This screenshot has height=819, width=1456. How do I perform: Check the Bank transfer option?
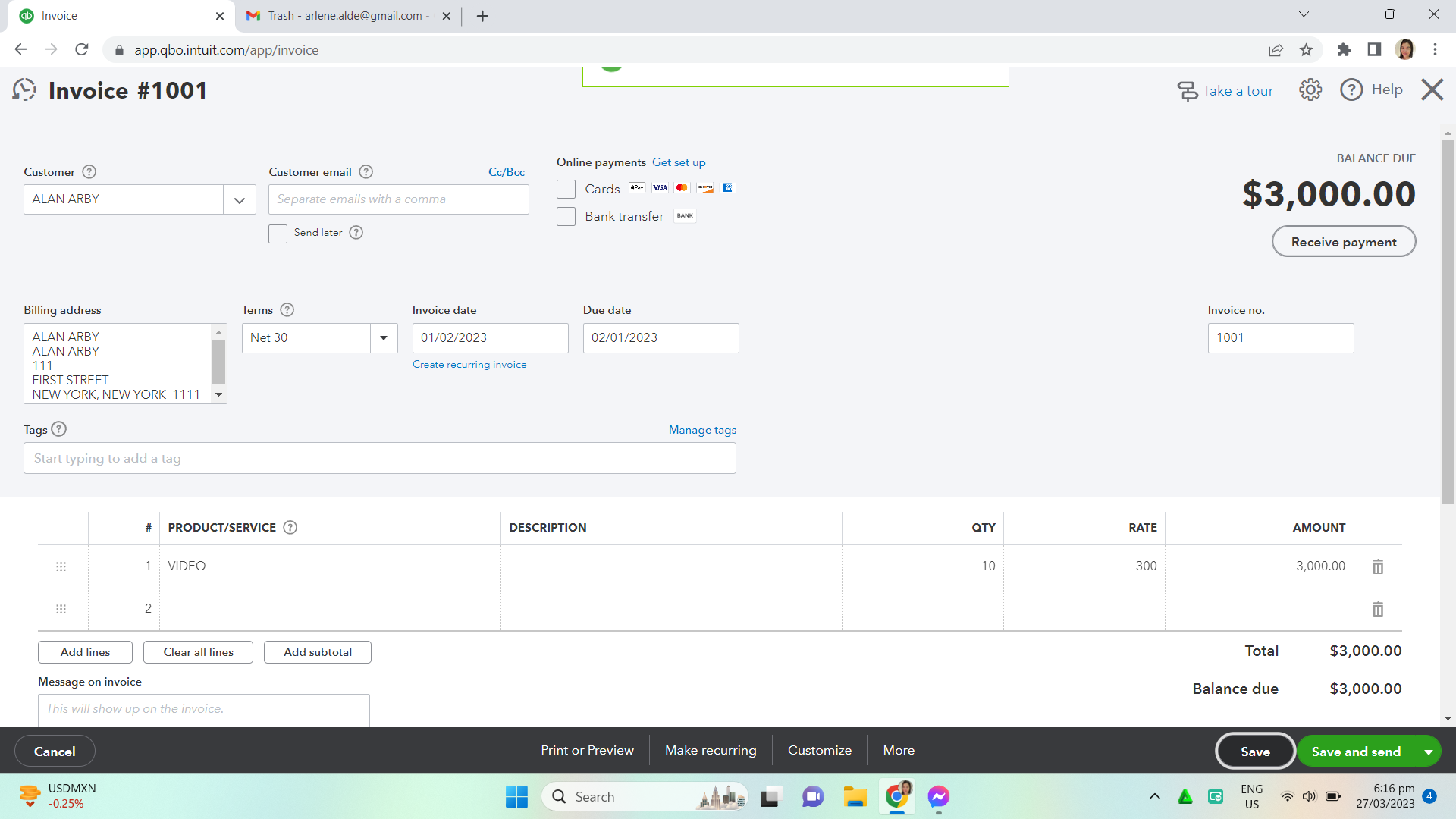click(566, 217)
